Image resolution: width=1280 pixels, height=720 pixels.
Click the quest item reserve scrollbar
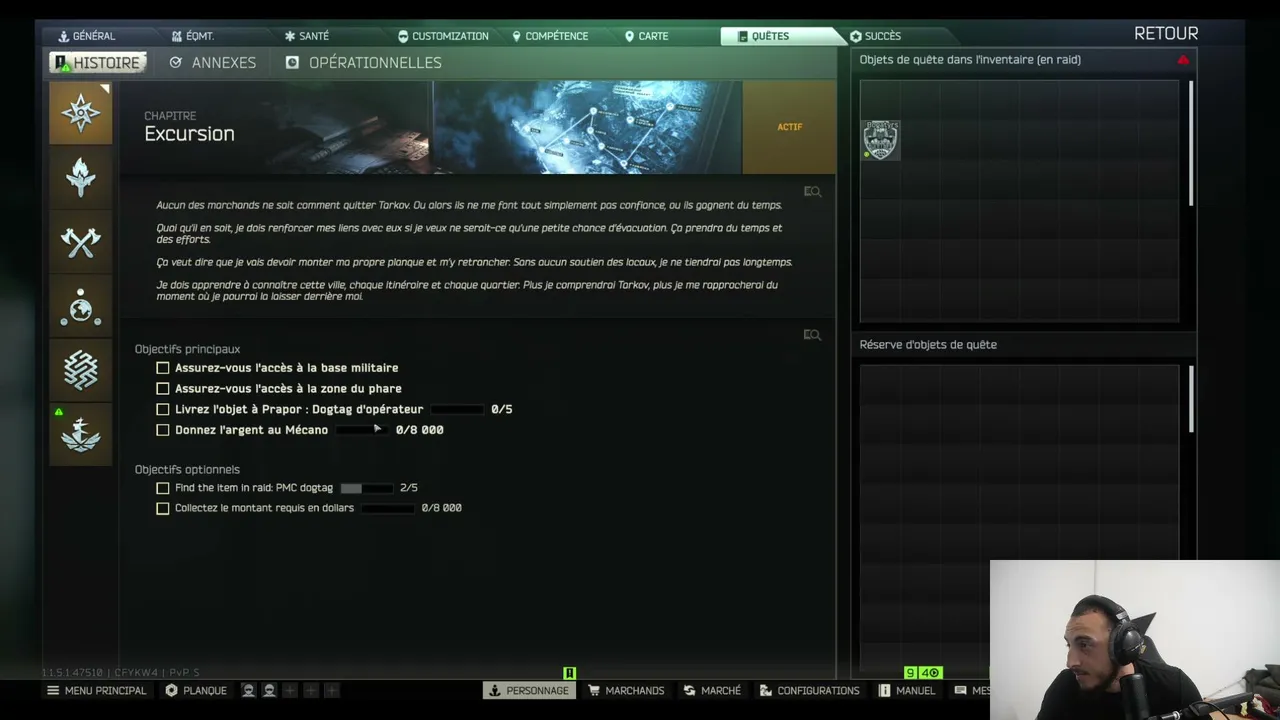tap(1191, 400)
